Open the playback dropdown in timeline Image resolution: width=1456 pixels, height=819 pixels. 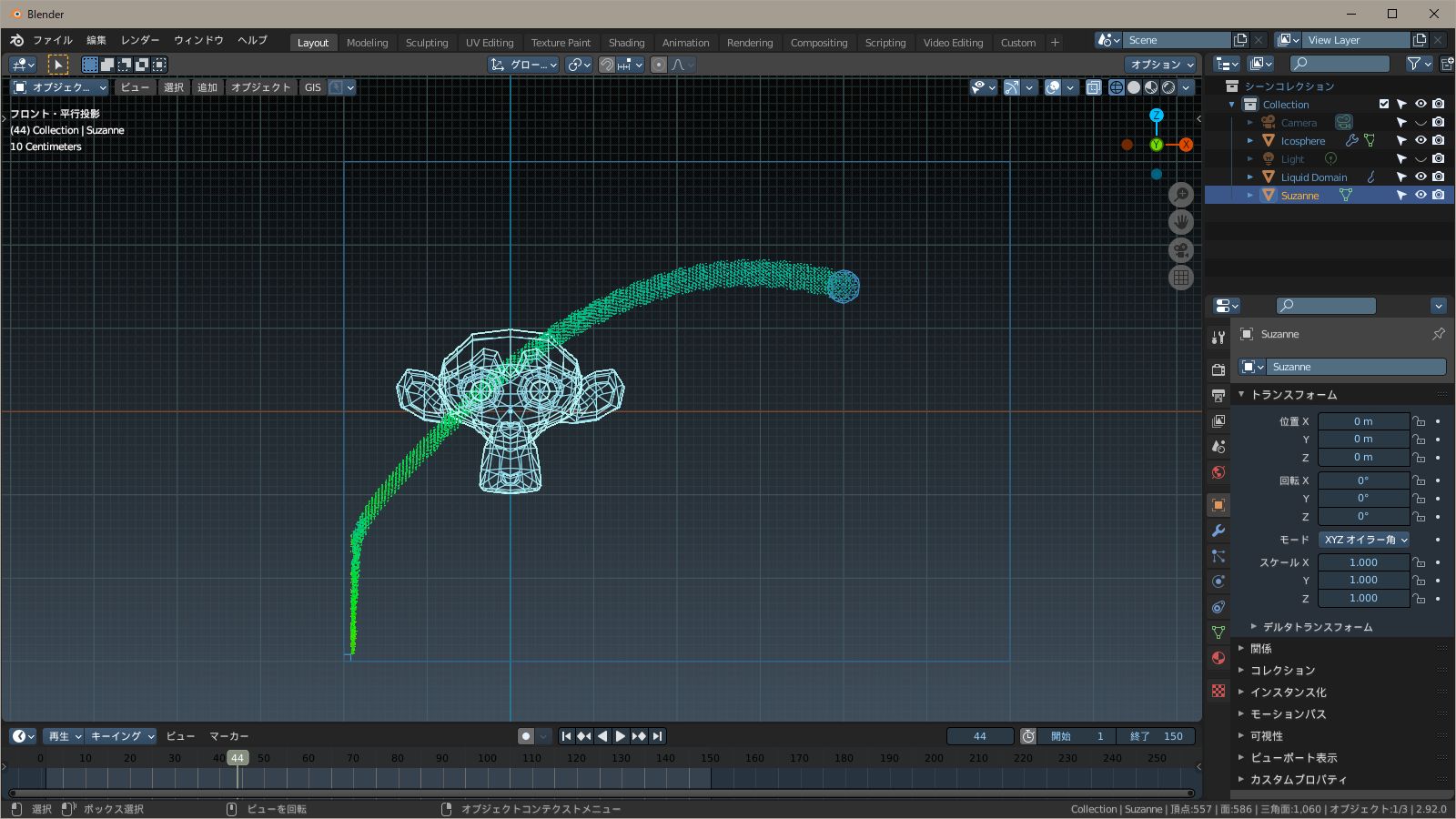point(65,736)
